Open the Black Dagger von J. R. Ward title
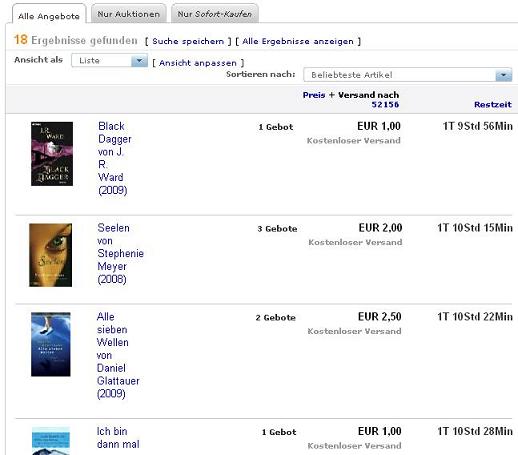 [x=115, y=158]
